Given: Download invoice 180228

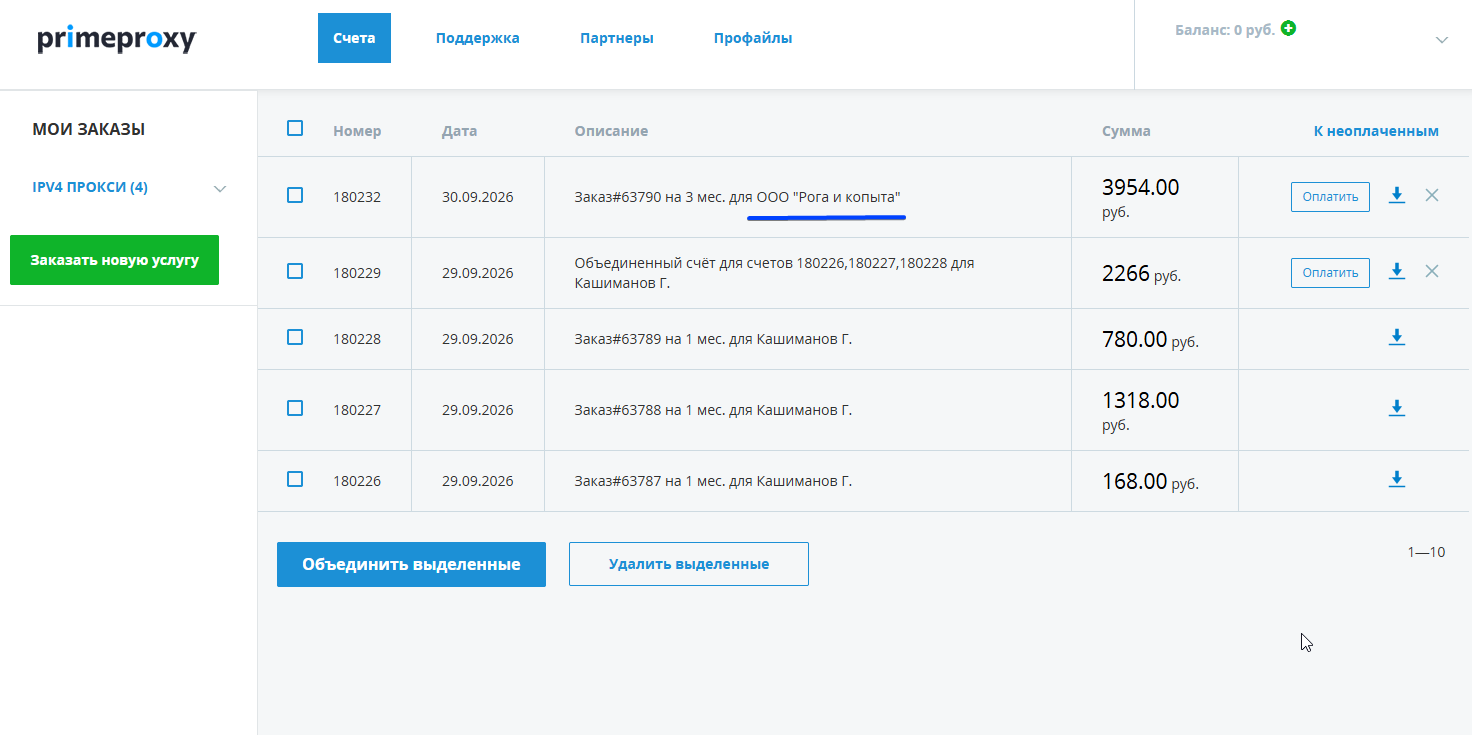Looking at the screenshot, I should [1397, 338].
